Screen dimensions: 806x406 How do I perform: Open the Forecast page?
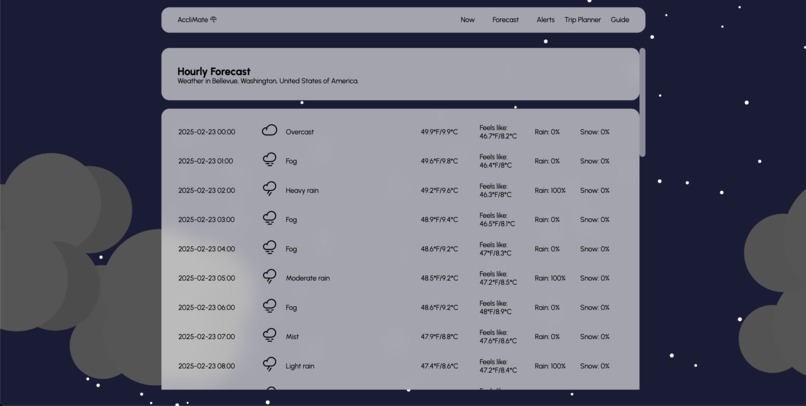pyautogui.click(x=505, y=20)
